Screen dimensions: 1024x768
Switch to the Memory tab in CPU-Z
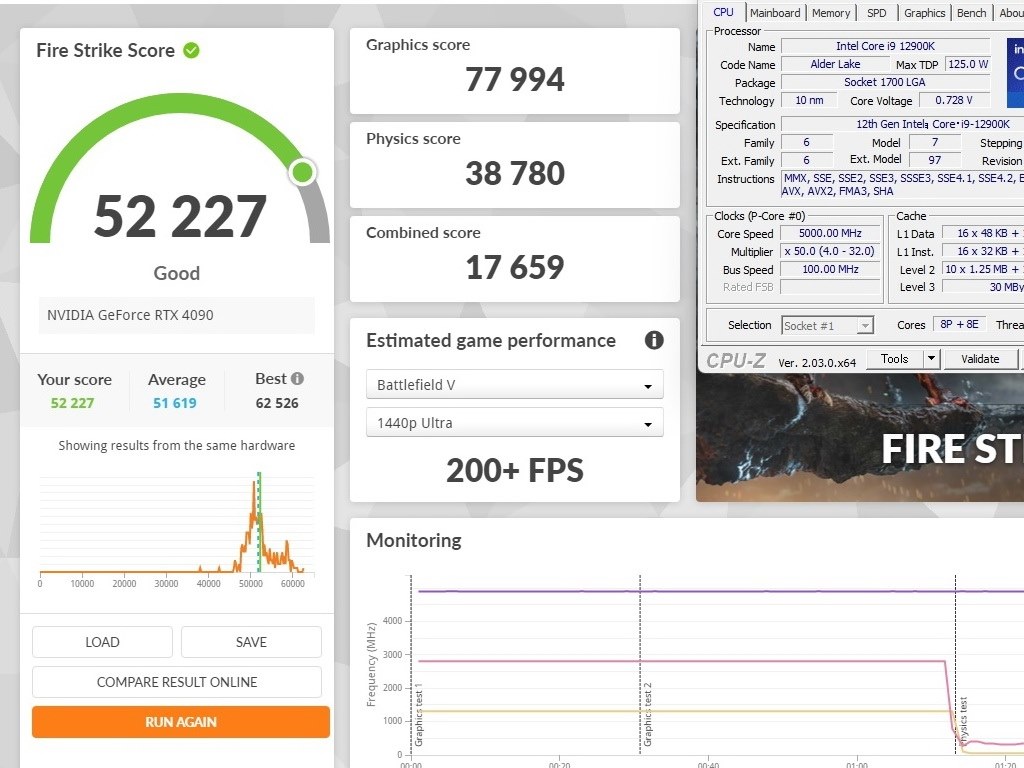pyautogui.click(x=831, y=13)
